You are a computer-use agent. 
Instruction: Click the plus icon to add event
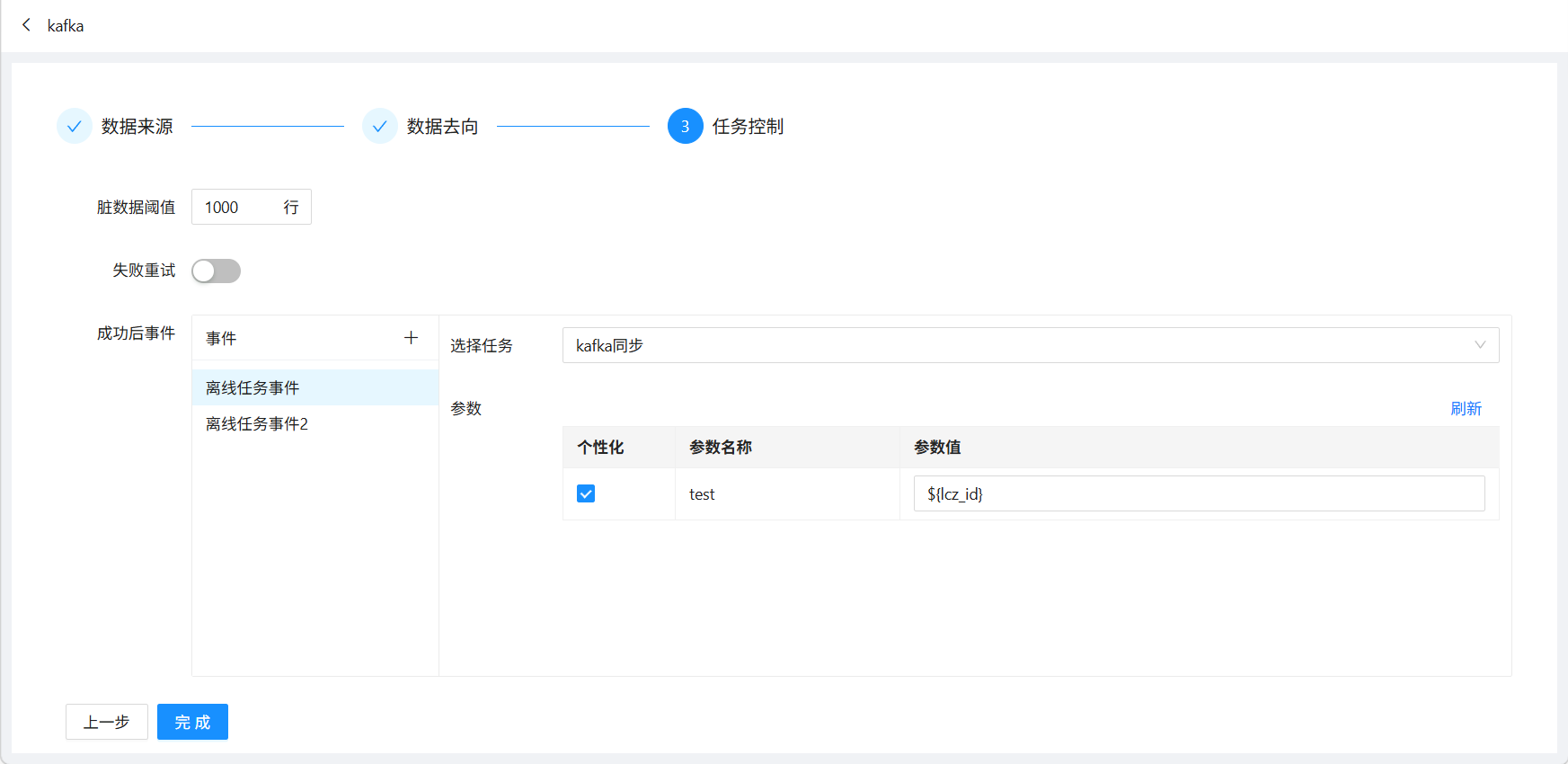pyautogui.click(x=411, y=338)
